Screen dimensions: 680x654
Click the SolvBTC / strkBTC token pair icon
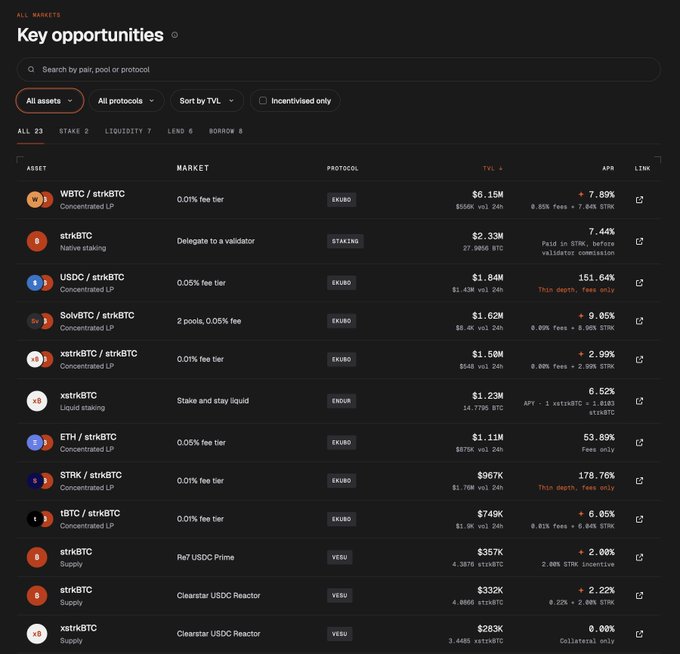point(40,321)
